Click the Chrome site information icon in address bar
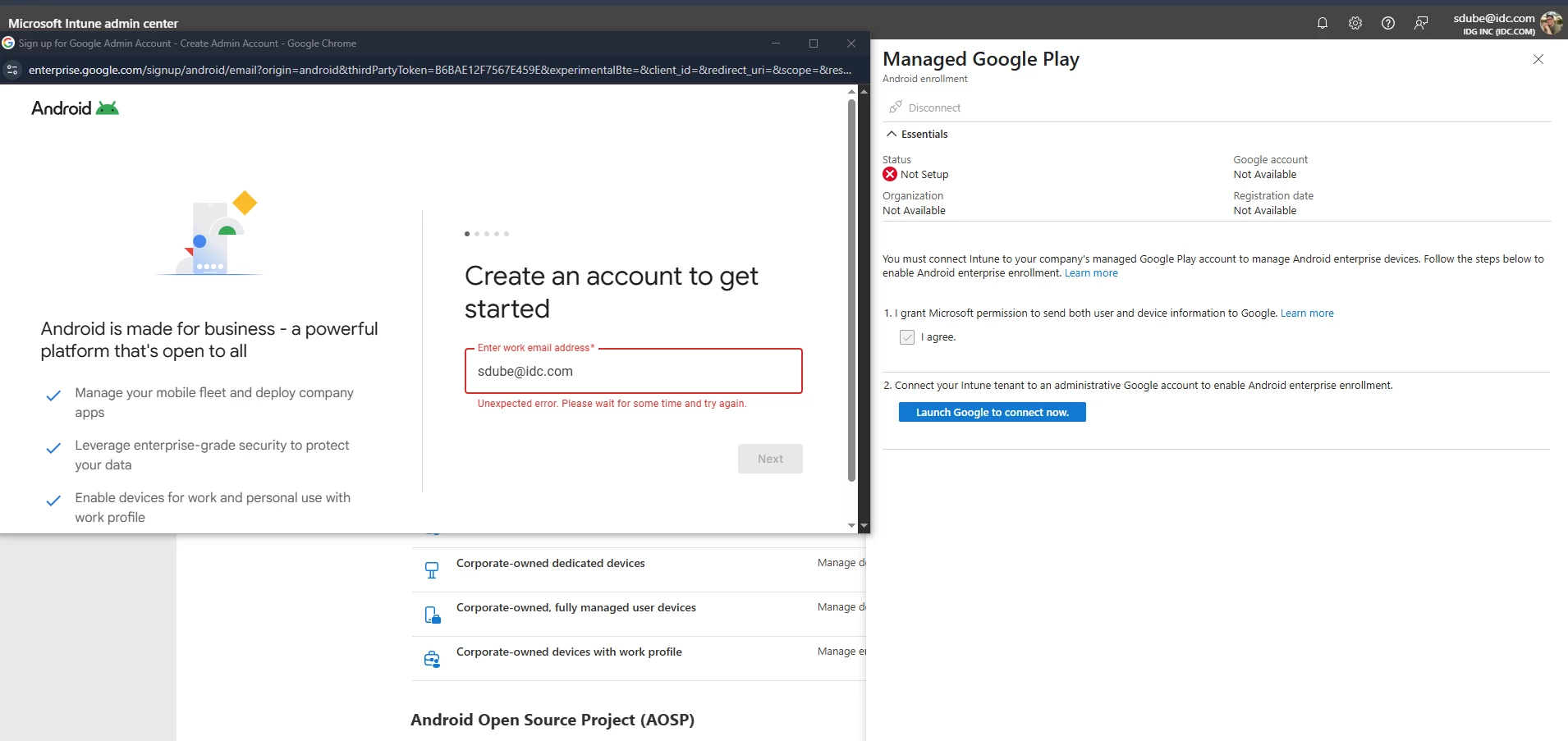Image resolution: width=1568 pixels, height=741 pixels. pos(12,70)
